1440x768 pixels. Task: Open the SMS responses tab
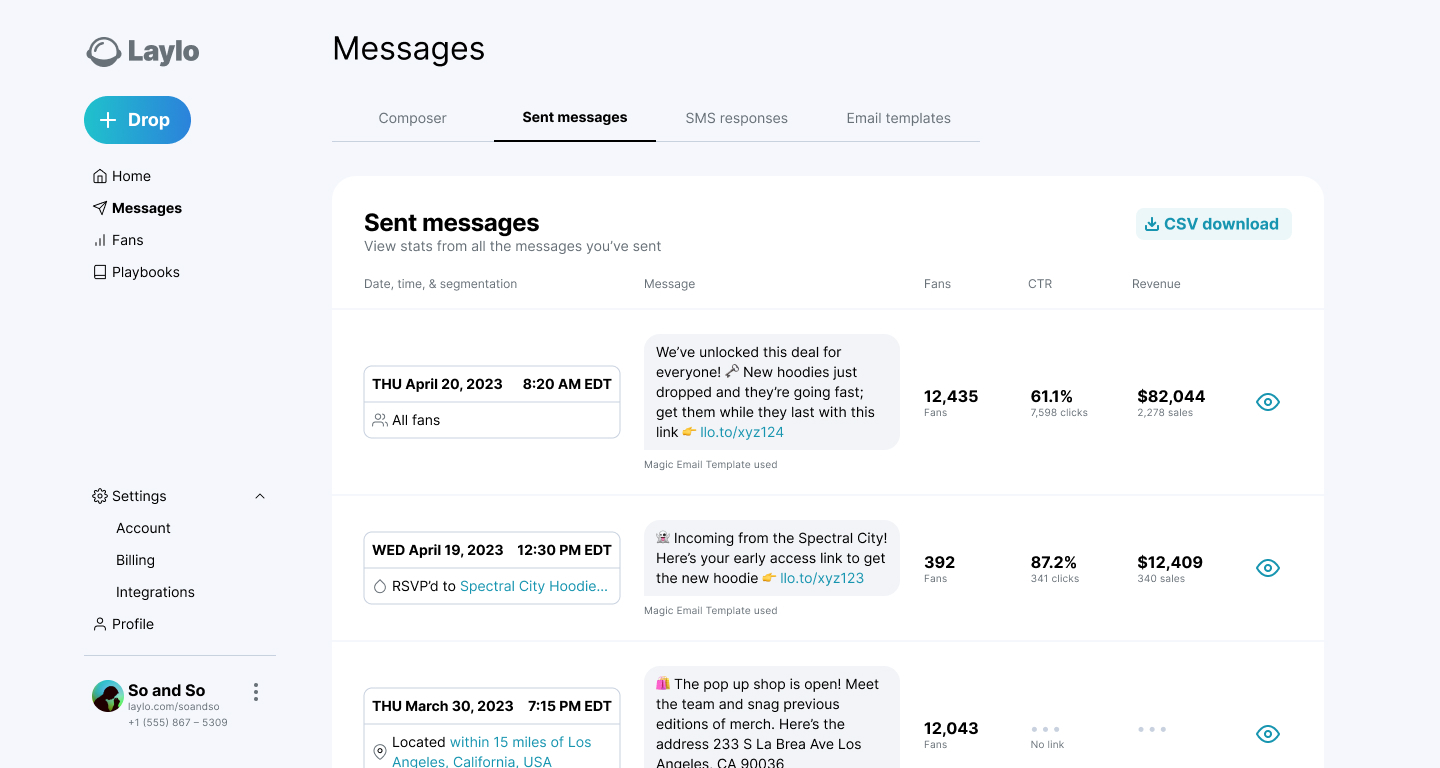point(736,118)
